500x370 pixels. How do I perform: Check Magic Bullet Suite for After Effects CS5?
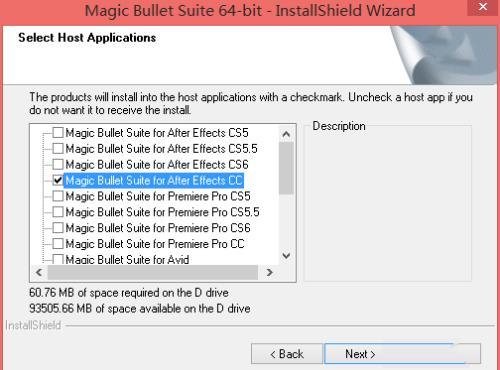click(58, 133)
